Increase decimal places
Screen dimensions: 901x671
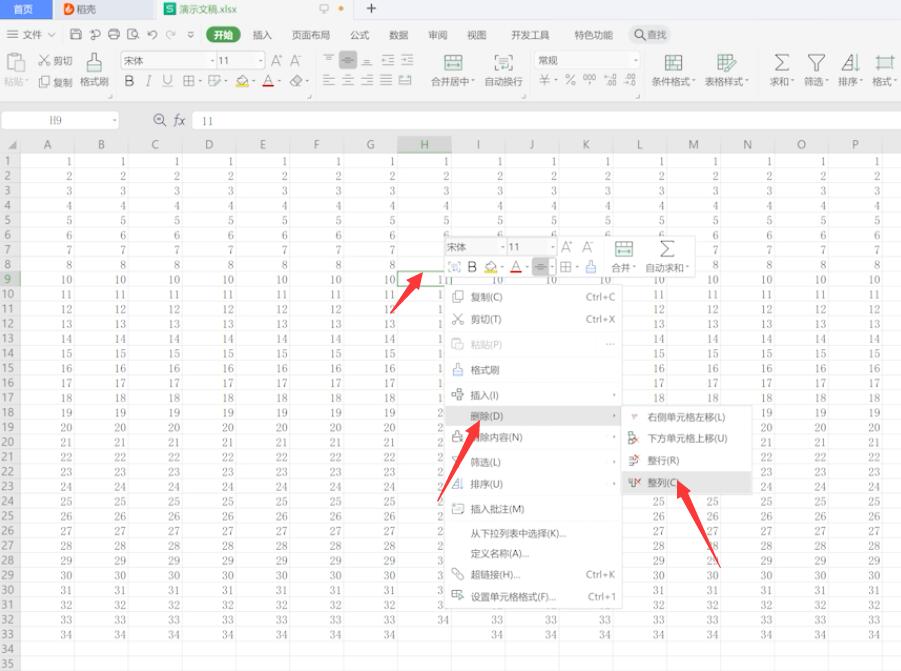click(611, 80)
